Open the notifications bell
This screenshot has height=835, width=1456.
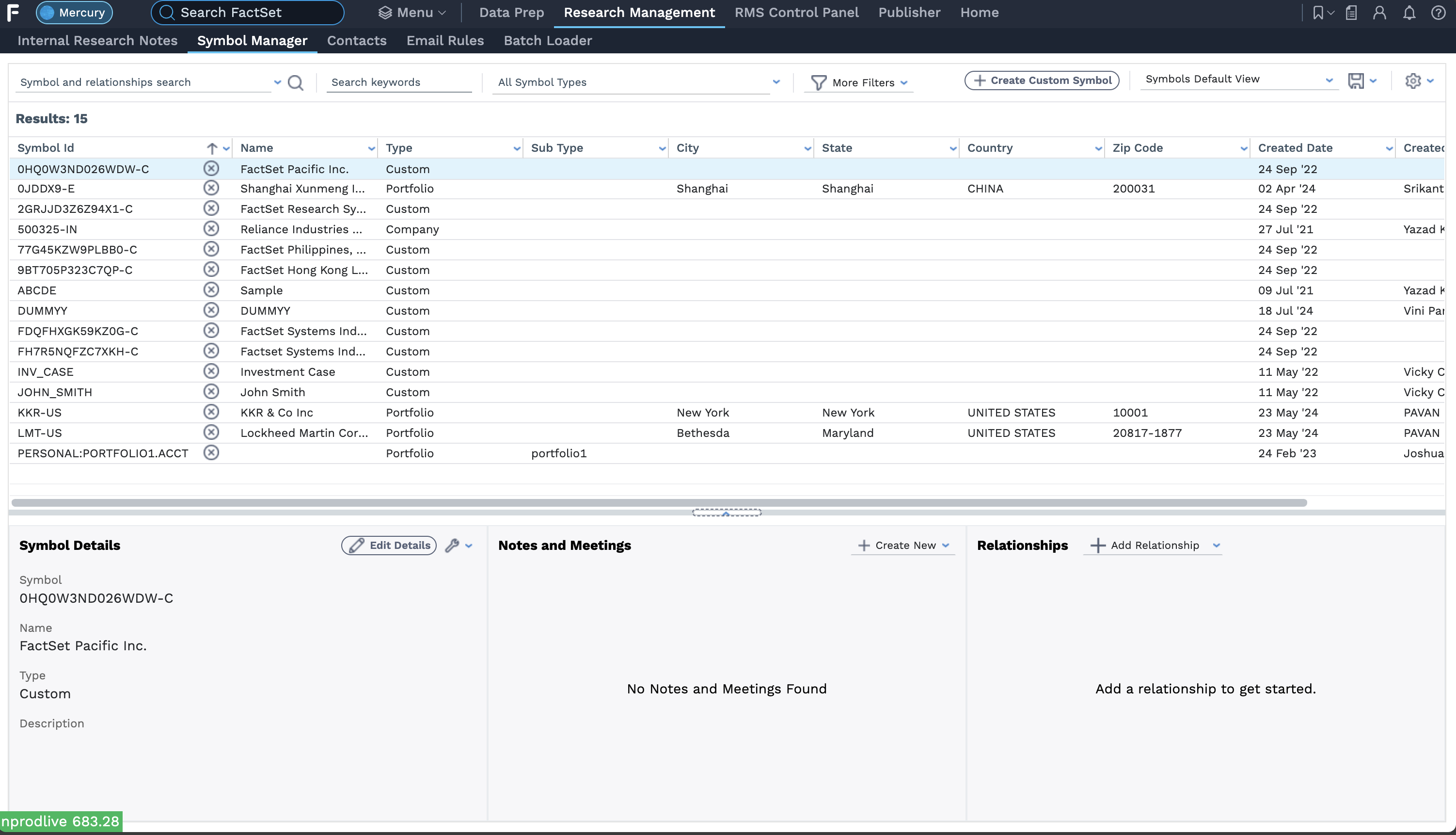1409,13
